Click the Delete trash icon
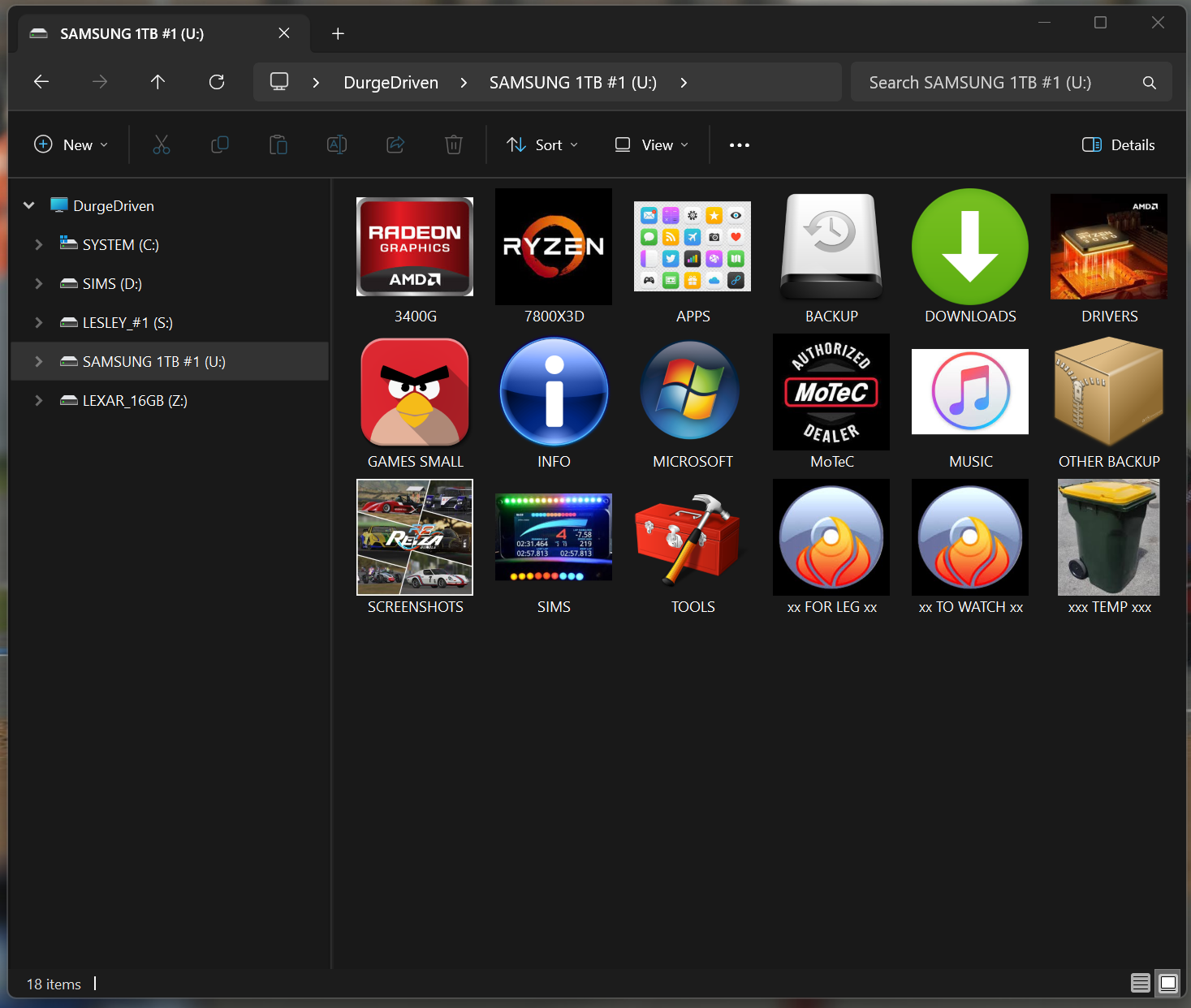 tap(454, 145)
